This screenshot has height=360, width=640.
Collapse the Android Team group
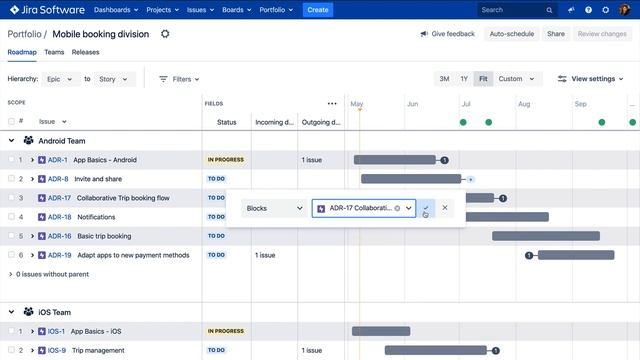click(11, 140)
